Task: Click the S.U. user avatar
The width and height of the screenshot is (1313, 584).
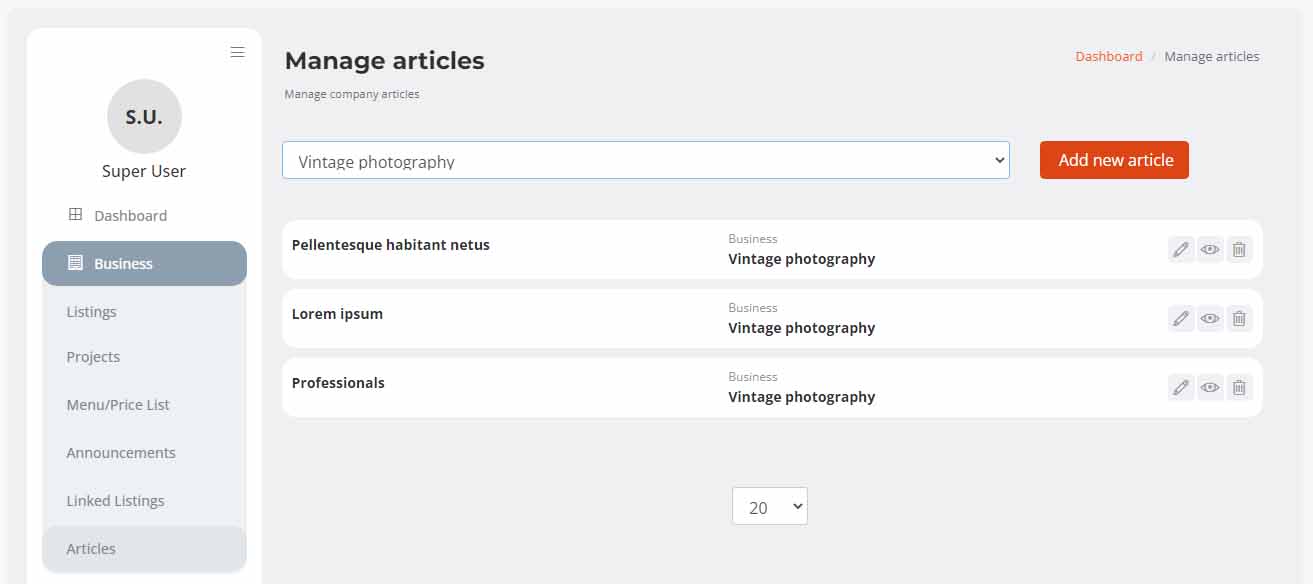Action: click(144, 117)
